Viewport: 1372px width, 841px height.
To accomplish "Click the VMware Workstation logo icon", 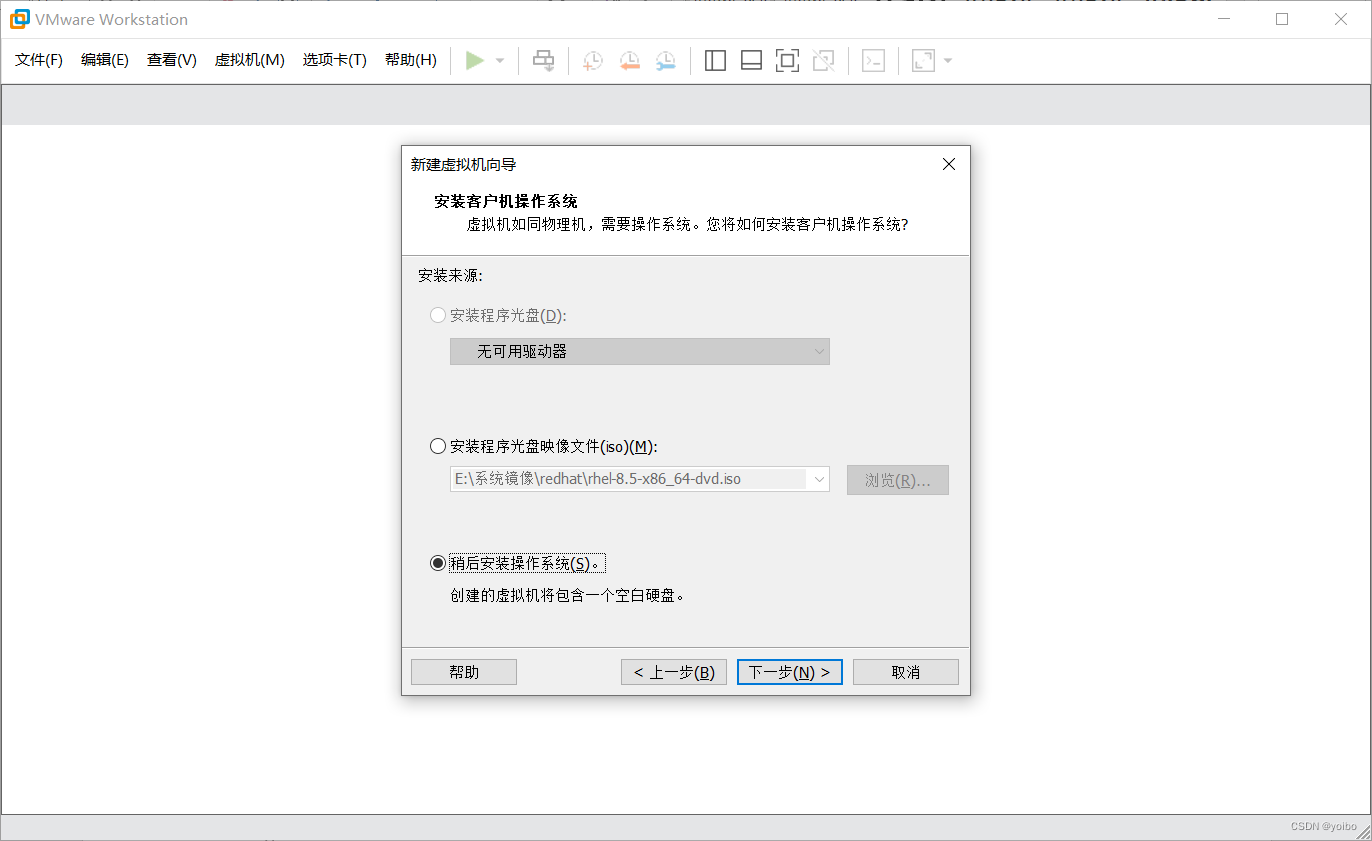I will click(19, 19).
